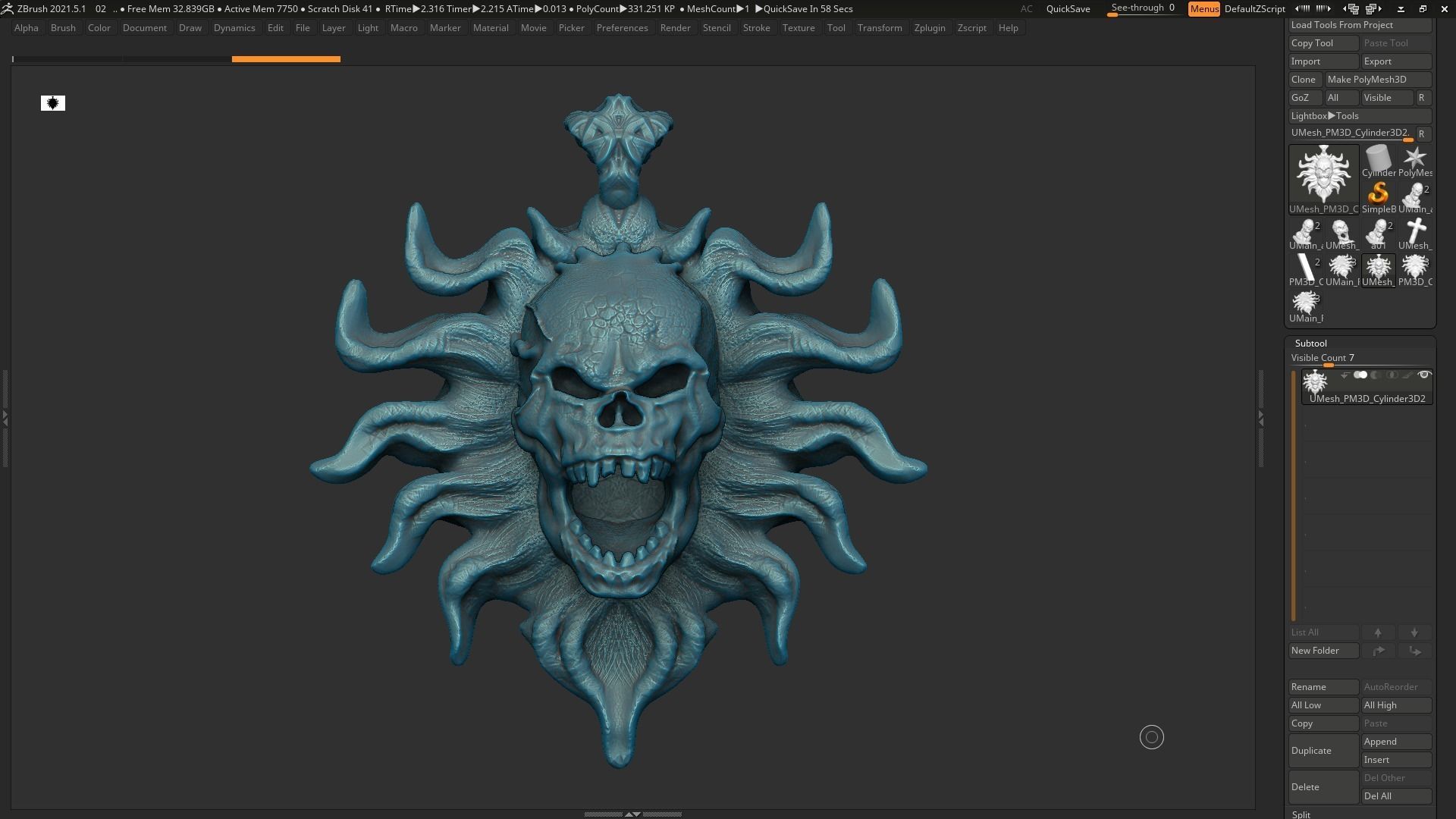Move subtool to bottom with curved arrow
Screen dimensions: 1456x819
click(x=1414, y=651)
